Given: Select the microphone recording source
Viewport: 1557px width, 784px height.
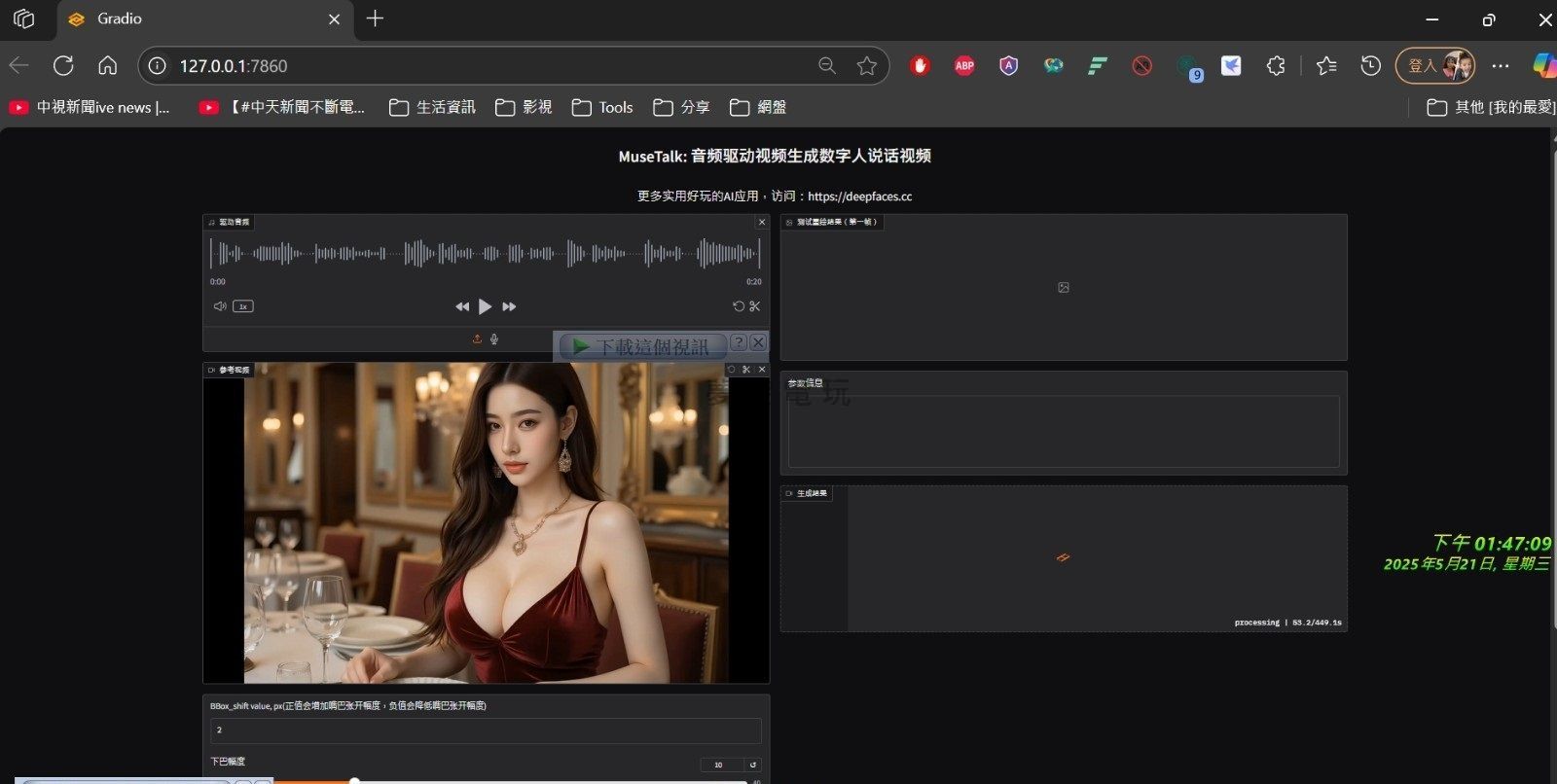Looking at the screenshot, I should (494, 339).
